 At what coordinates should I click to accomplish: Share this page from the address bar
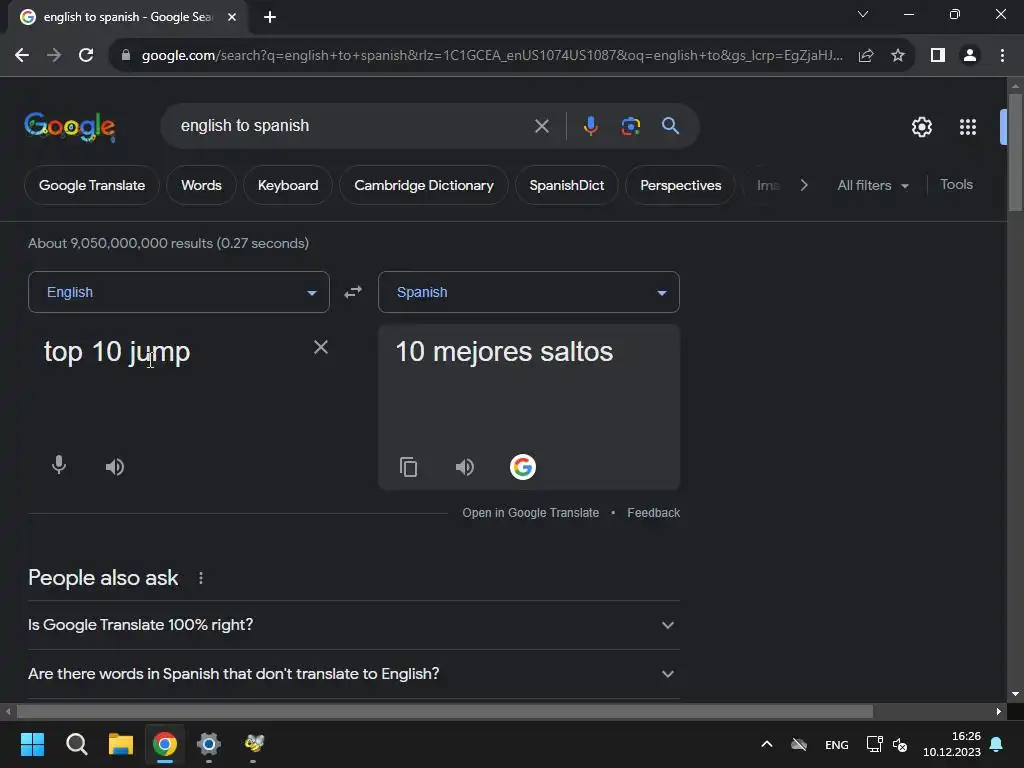pos(866,56)
